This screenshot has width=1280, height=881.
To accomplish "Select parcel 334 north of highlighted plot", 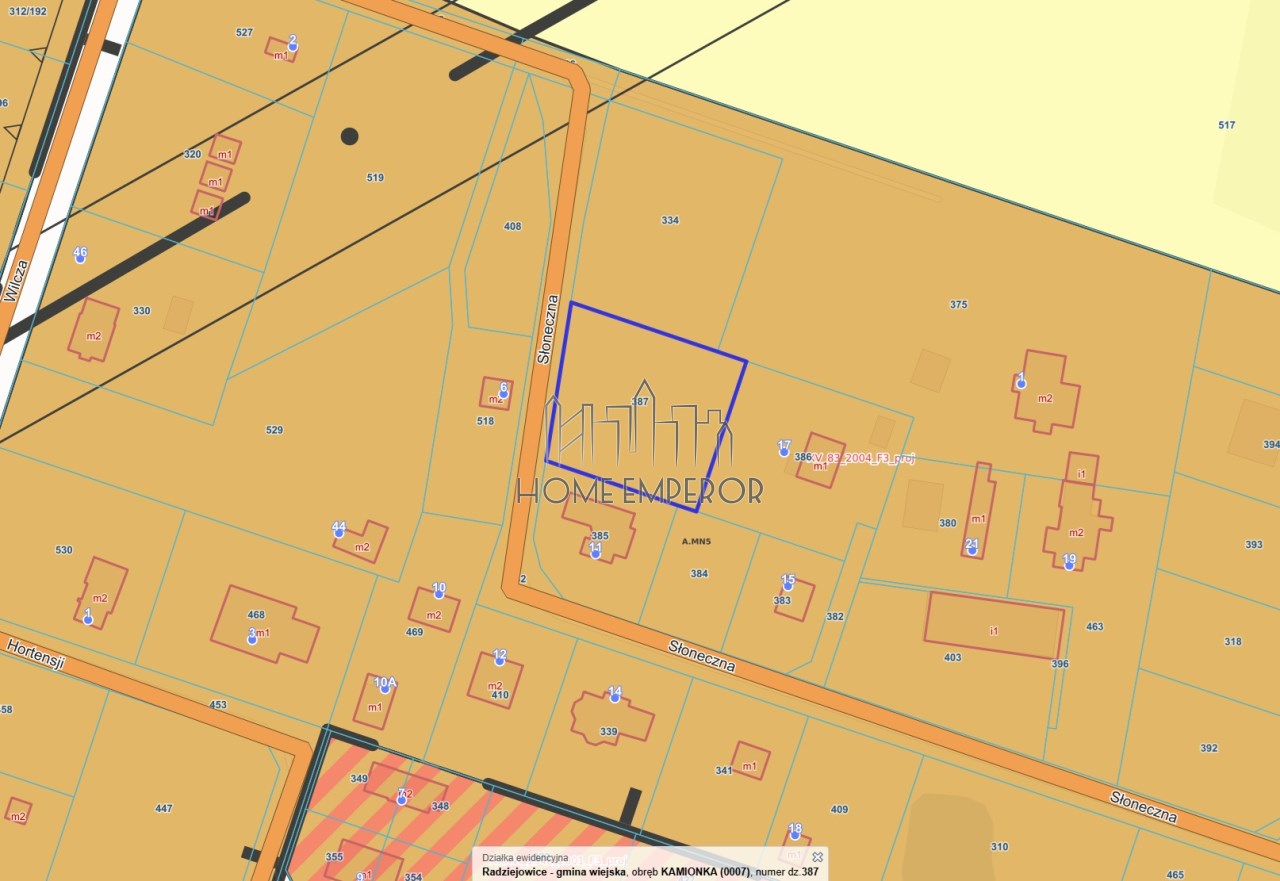I will click(x=670, y=220).
